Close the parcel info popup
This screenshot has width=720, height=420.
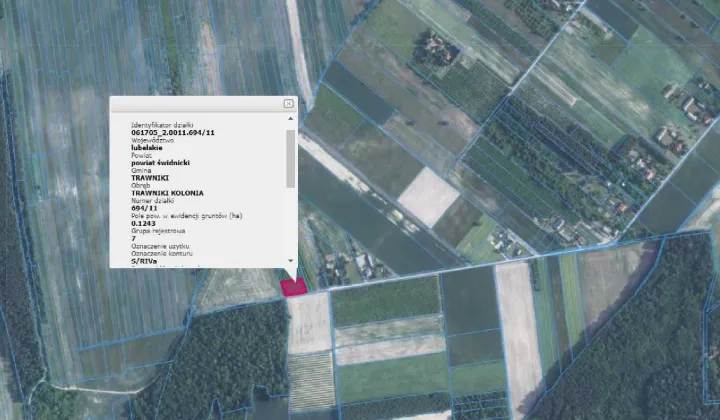[288, 104]
